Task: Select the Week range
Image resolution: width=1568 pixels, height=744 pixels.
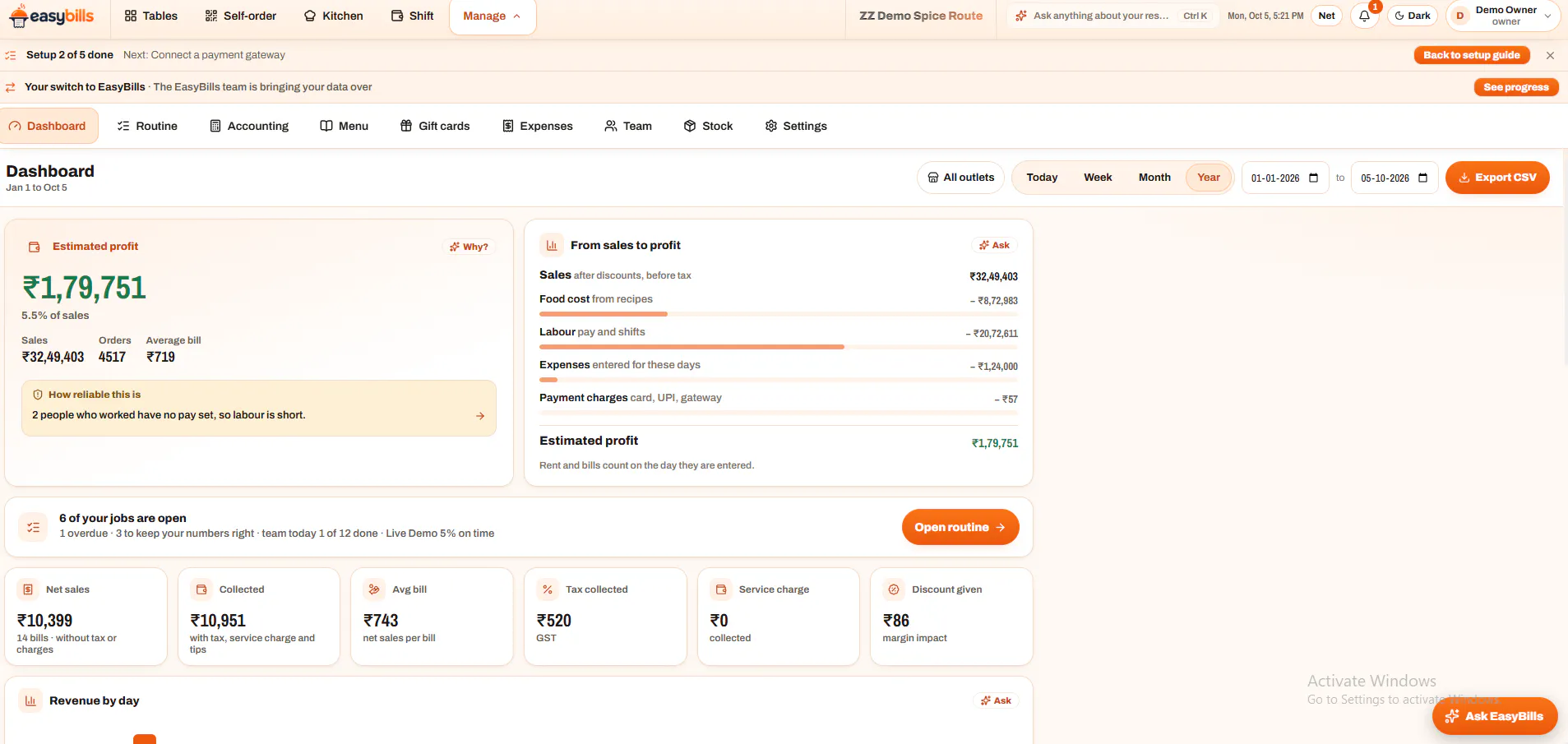Action: pyautogui.click(x=1098, y=178)
